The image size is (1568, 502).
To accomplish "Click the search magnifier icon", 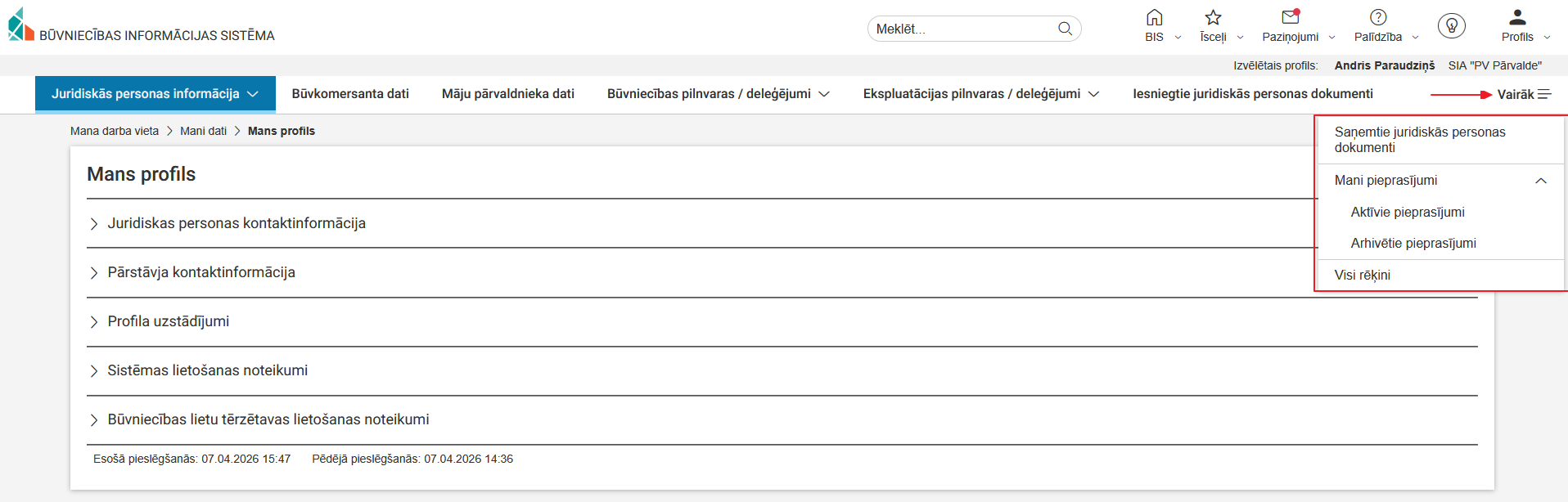I will (1065, 29).
